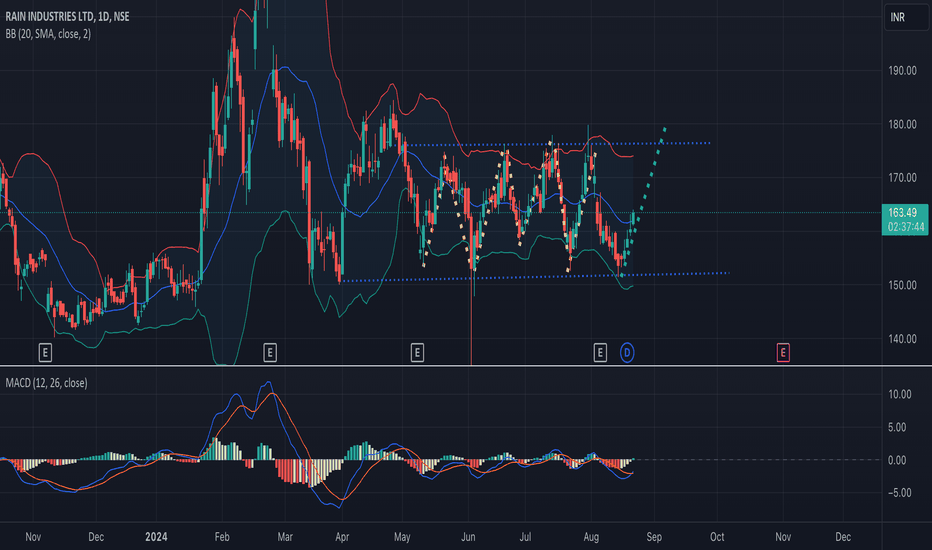Click the Jul label on time axis

(525, 537)
